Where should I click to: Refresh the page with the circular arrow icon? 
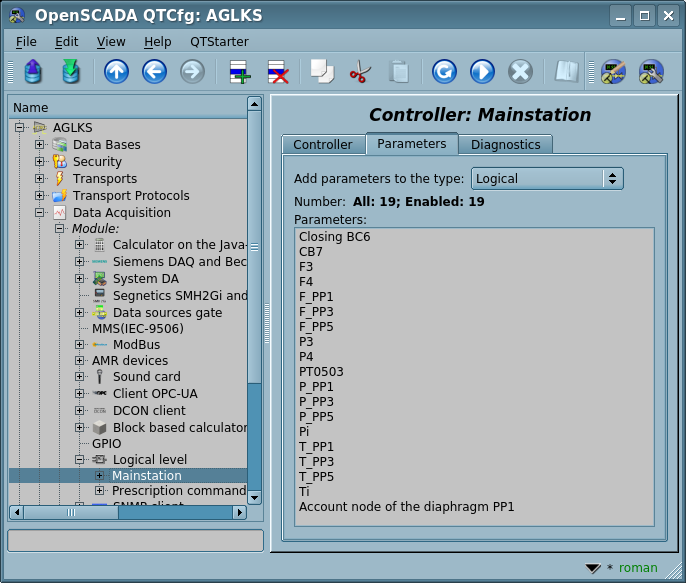444,72
